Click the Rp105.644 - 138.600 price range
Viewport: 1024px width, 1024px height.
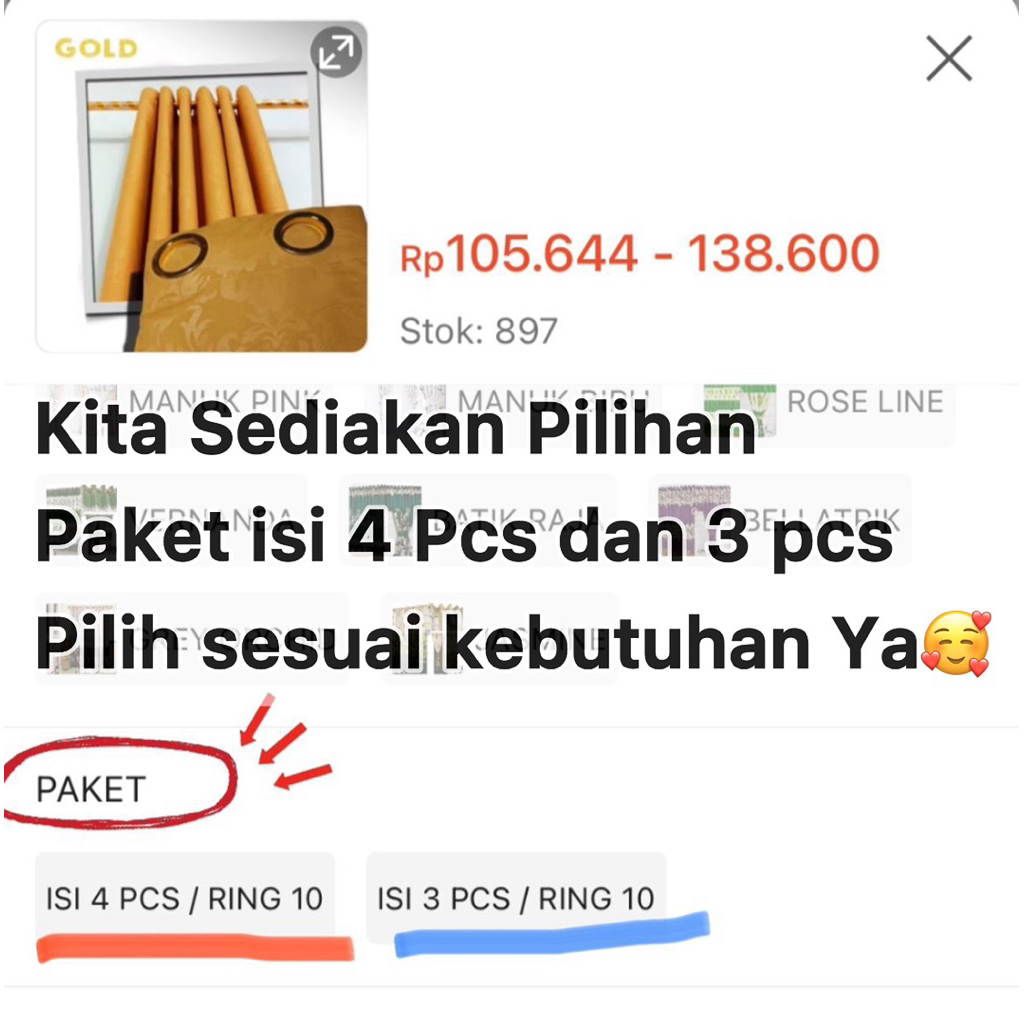(640, 253)
